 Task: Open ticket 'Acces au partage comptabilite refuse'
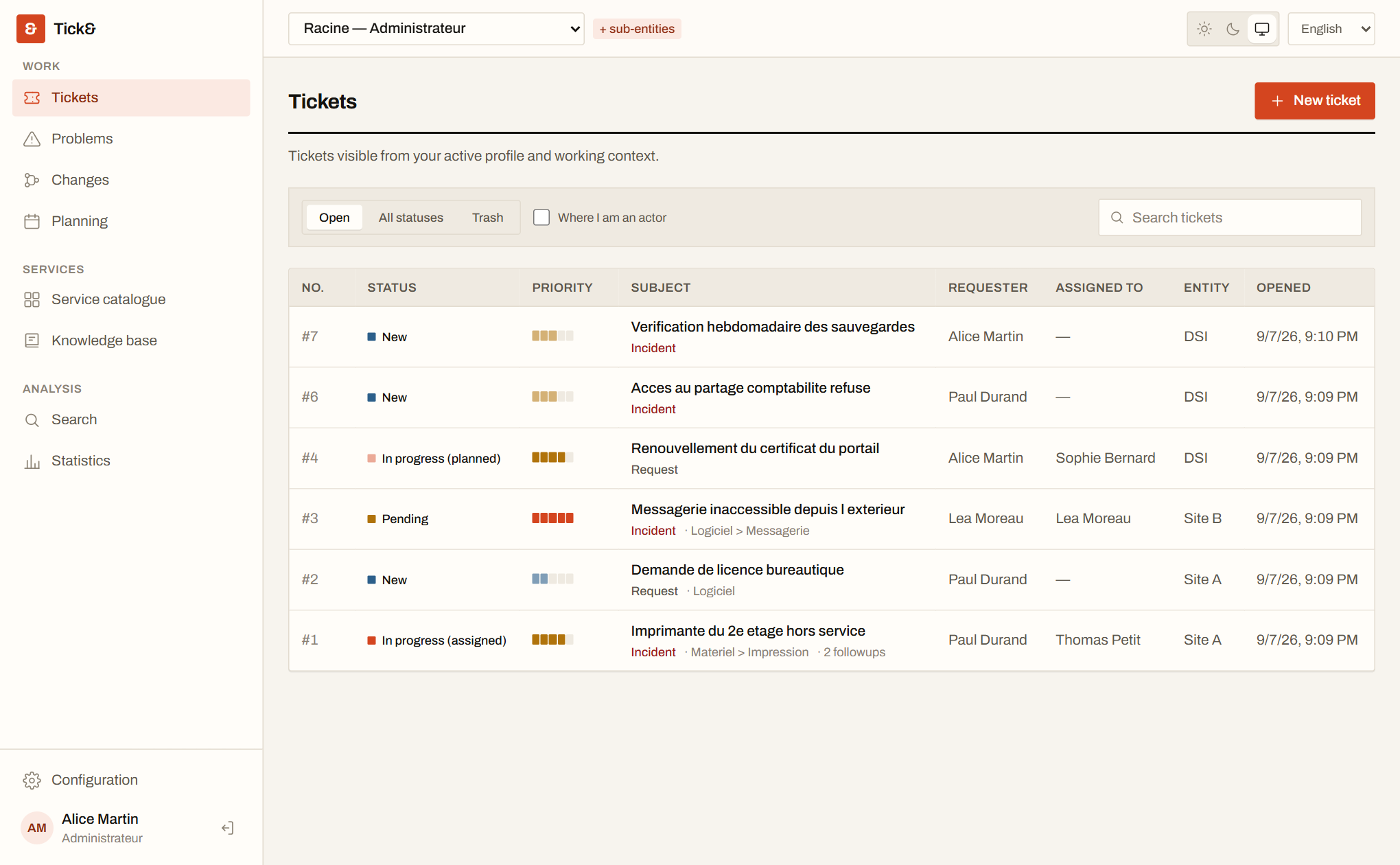pos(751,388)
